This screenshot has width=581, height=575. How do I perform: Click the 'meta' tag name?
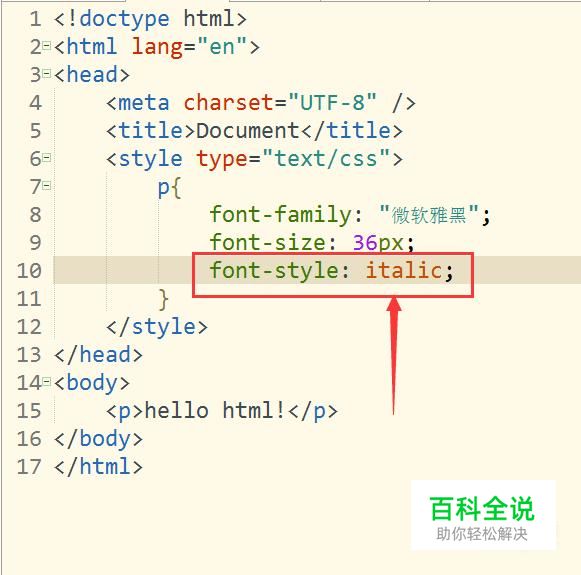[x=144, y=103]
